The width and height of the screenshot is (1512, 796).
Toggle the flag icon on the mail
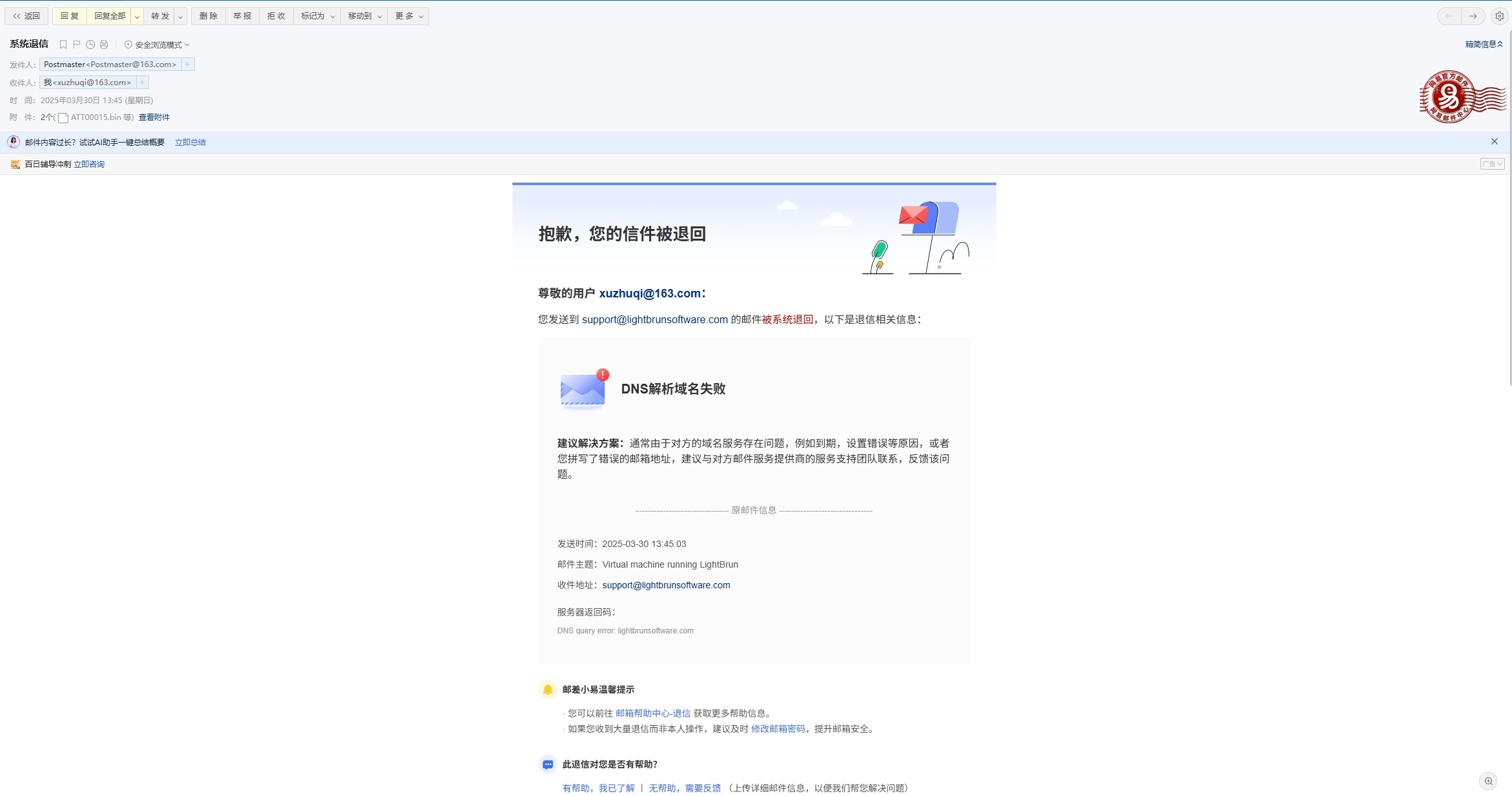click(x=77, y=45)
